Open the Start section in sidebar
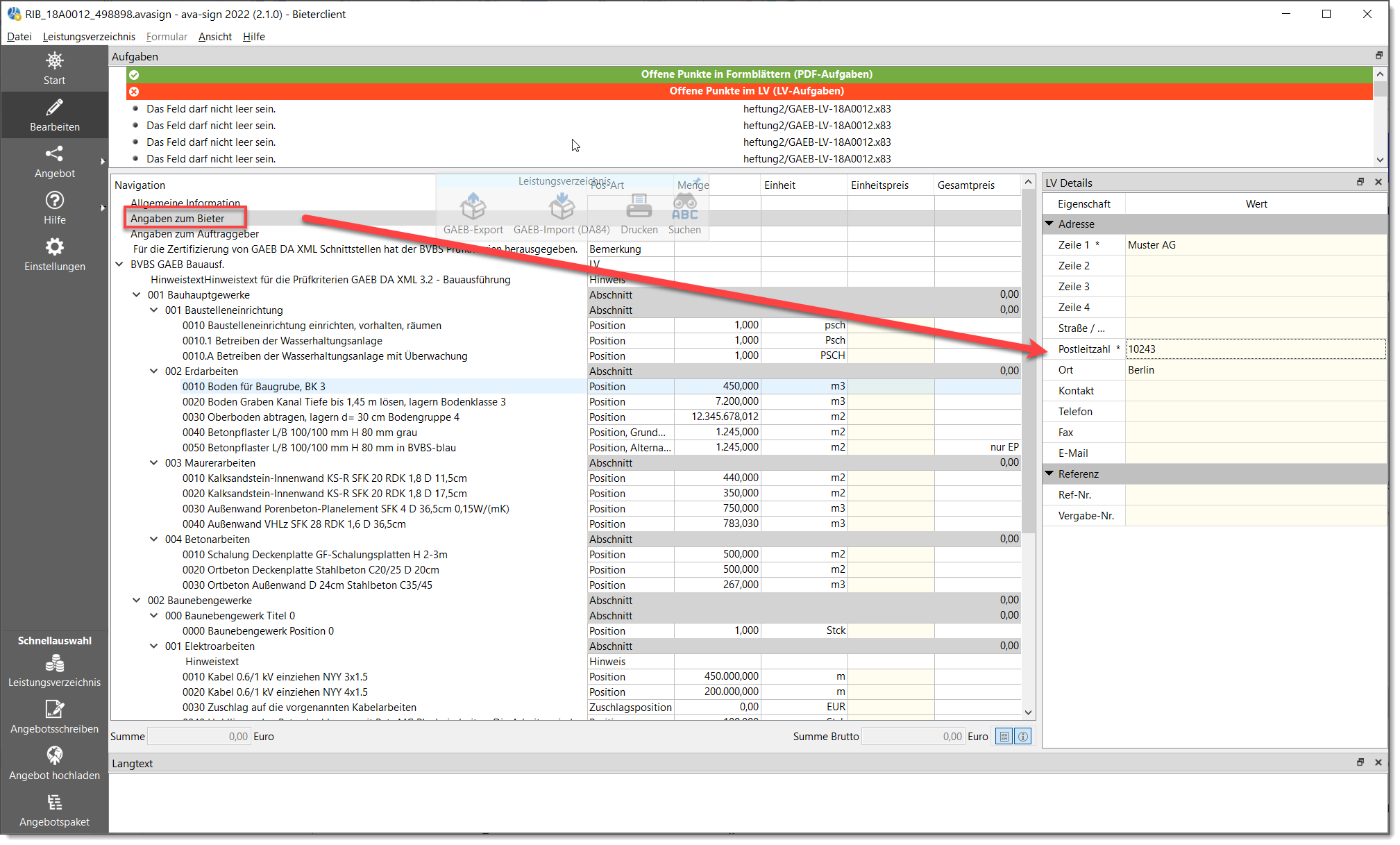 [x=54, y=69]
